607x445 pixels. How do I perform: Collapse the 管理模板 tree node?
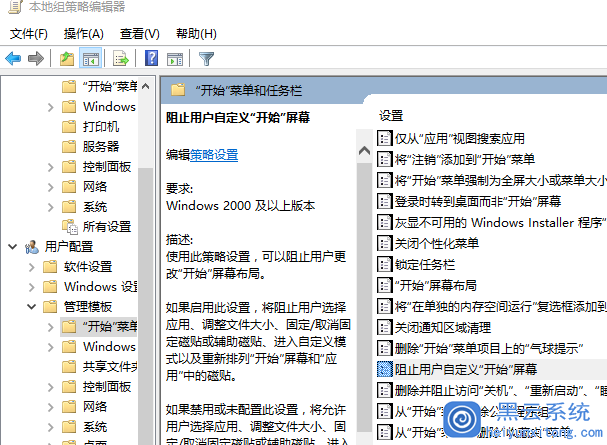(32, 307)
